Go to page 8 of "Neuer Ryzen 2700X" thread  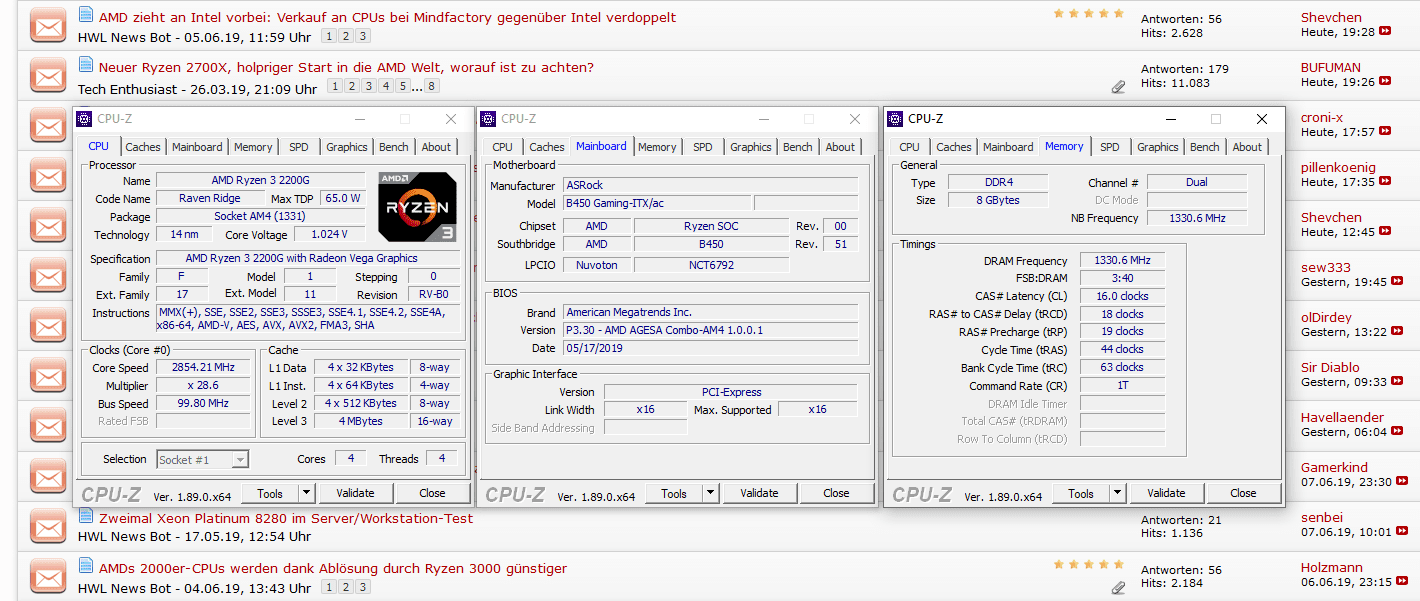[431, 87]
